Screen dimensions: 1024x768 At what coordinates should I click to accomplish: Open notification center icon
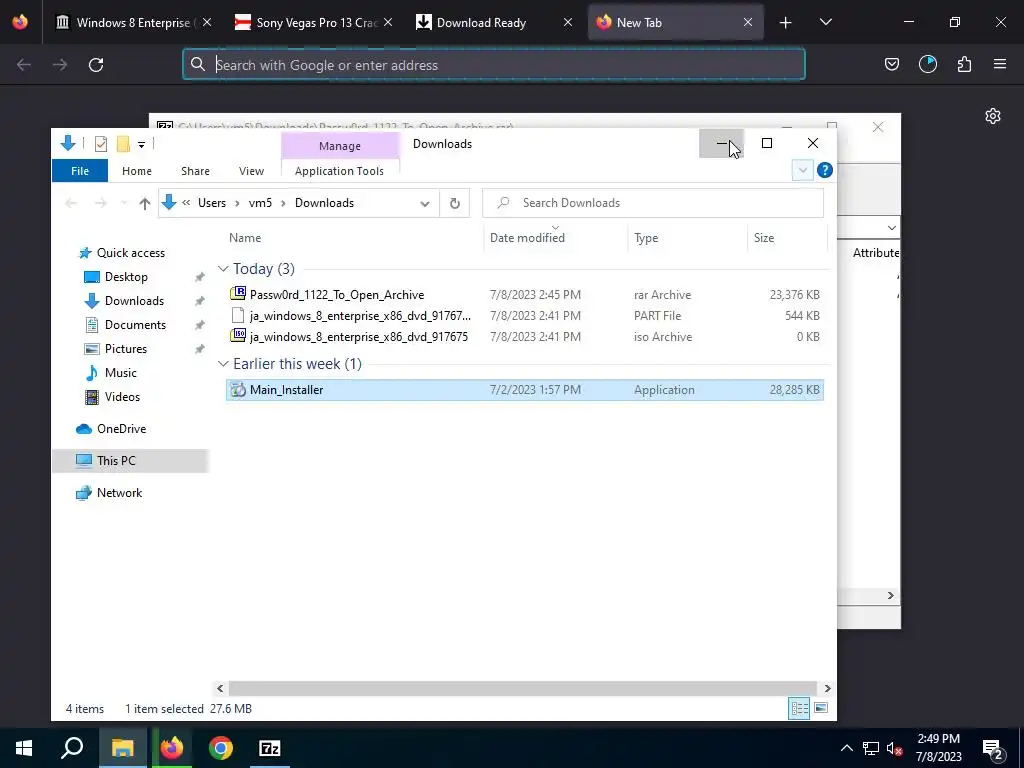(993, 749)
